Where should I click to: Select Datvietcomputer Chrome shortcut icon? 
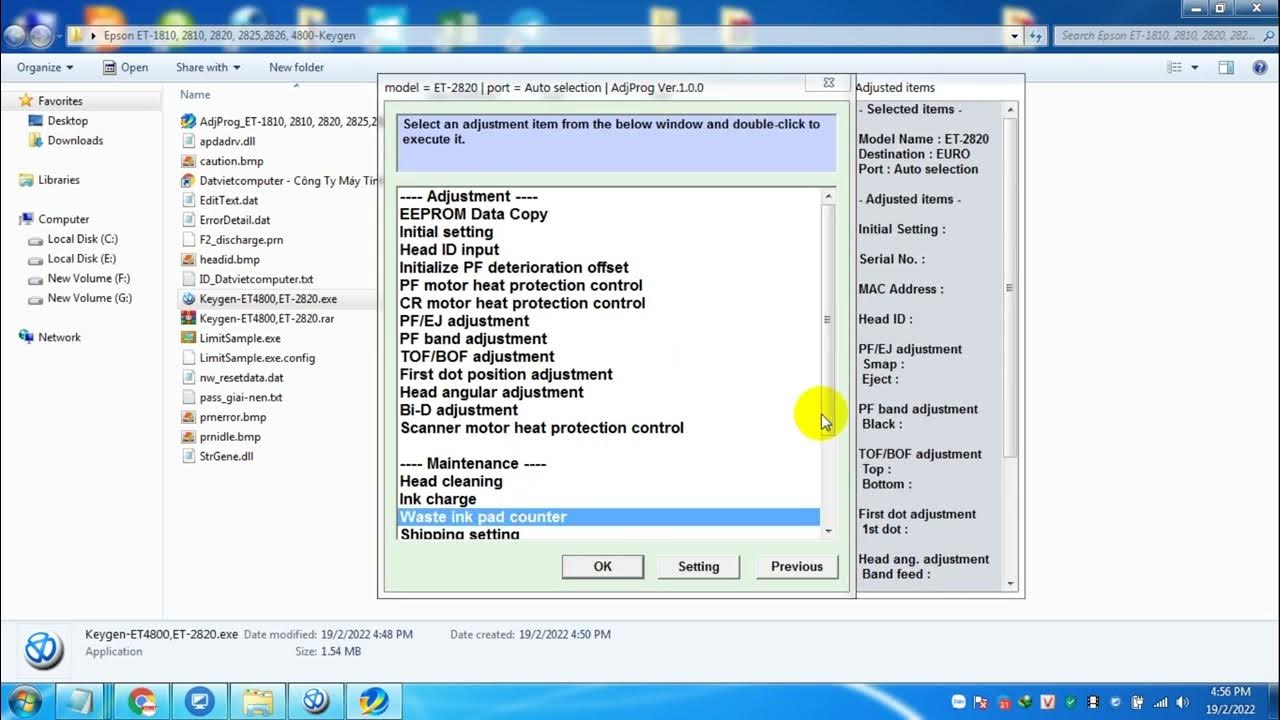[x=188, y=181]
